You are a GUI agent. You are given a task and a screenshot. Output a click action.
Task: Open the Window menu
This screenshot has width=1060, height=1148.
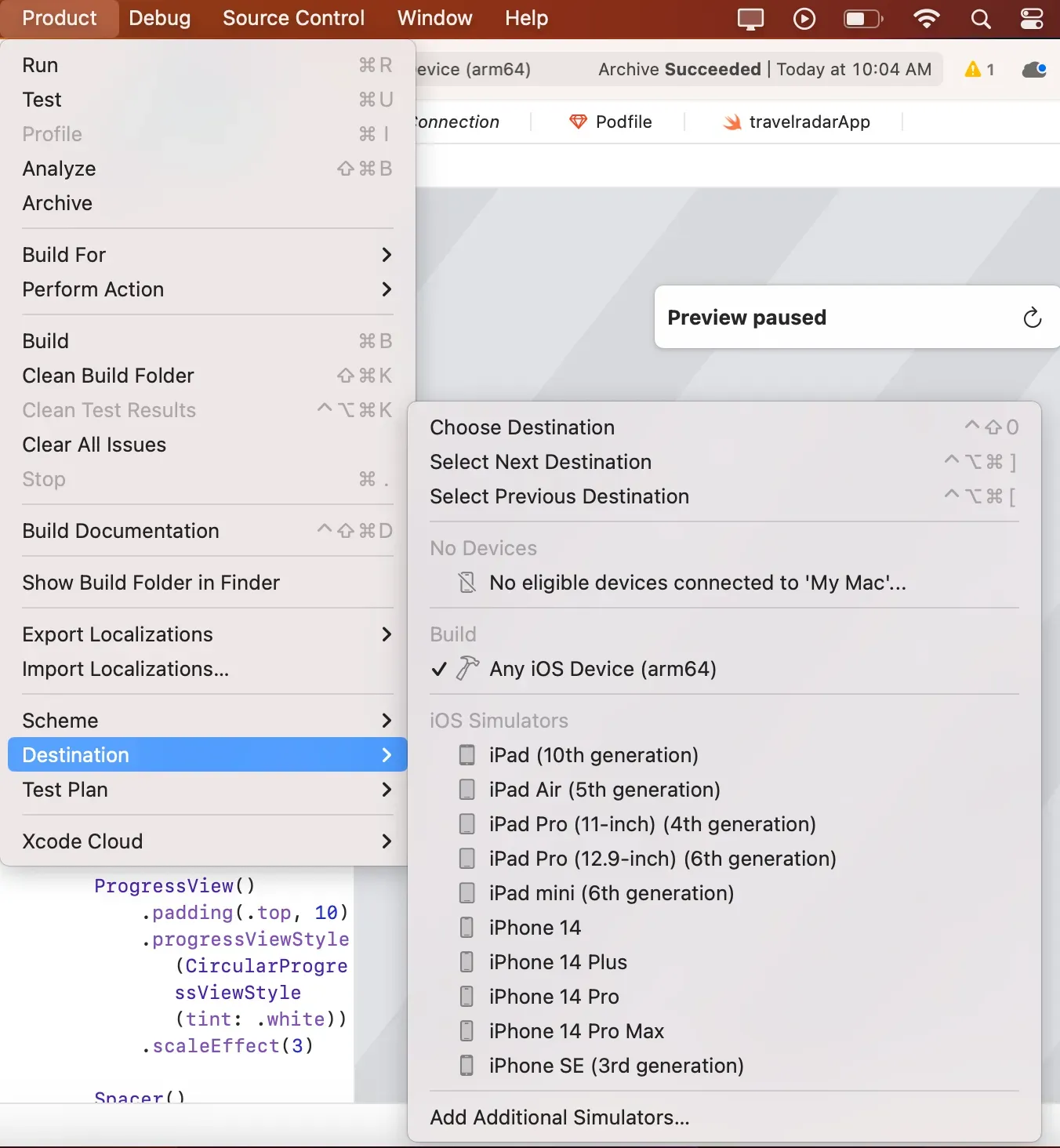pyautogui.click(x=434, y=18)
